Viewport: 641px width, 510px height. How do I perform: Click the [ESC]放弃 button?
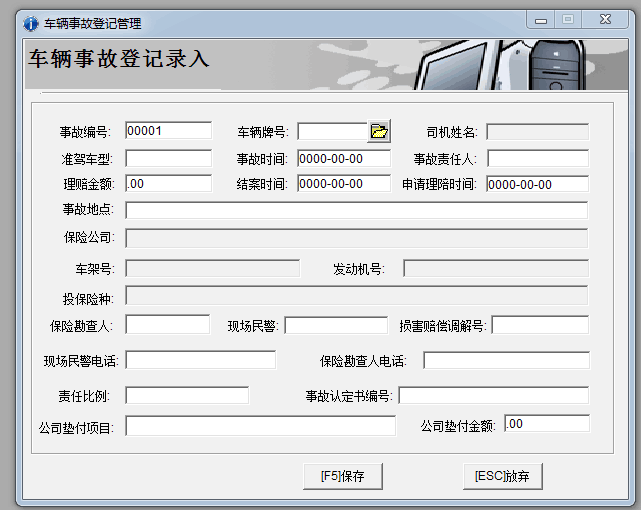[502, 476]
